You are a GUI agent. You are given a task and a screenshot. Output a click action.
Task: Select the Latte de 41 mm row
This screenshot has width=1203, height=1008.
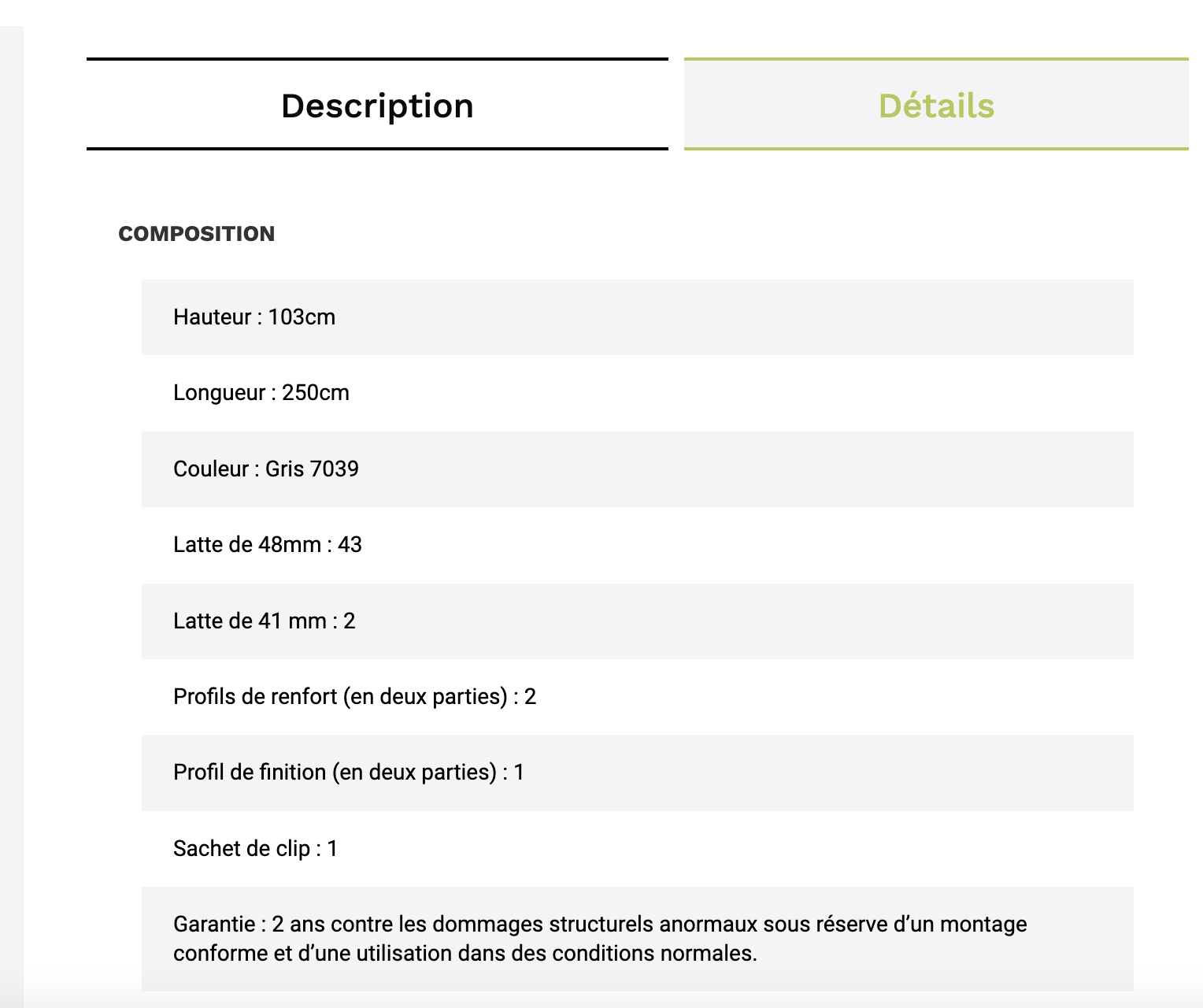[638, 621]
